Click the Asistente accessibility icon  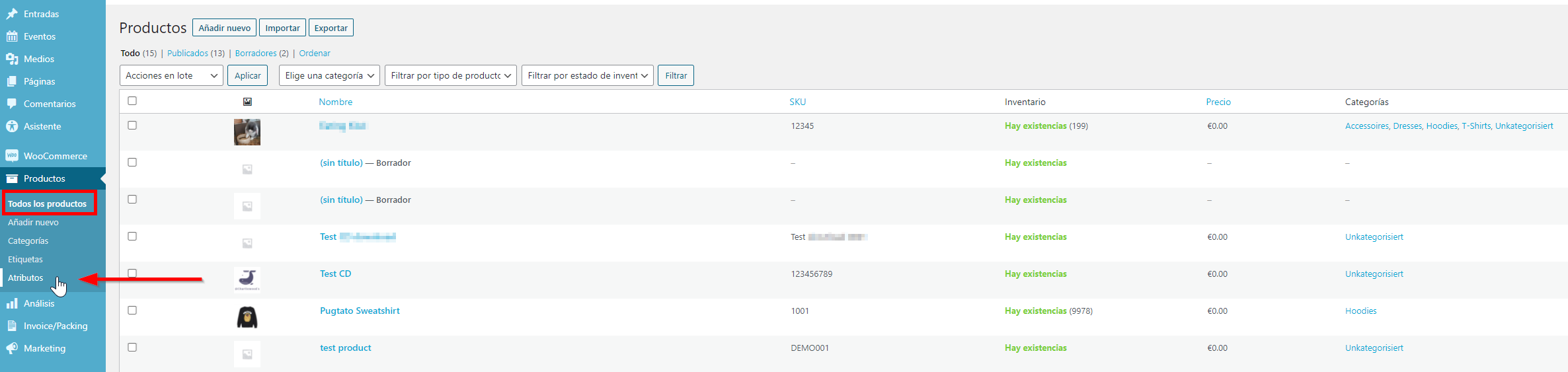click(12, 126)
